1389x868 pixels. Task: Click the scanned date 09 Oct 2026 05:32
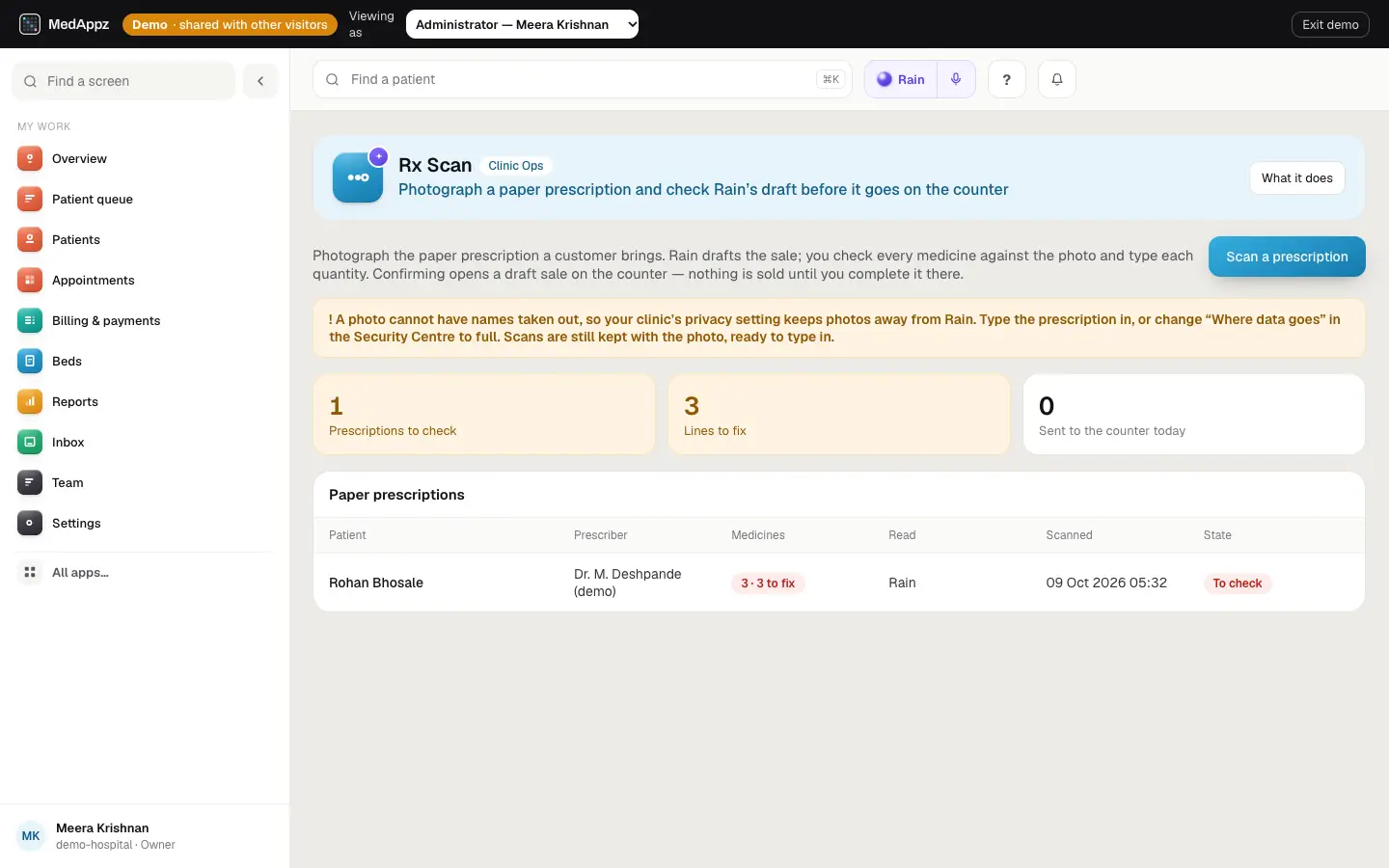tap(1106, 583)
